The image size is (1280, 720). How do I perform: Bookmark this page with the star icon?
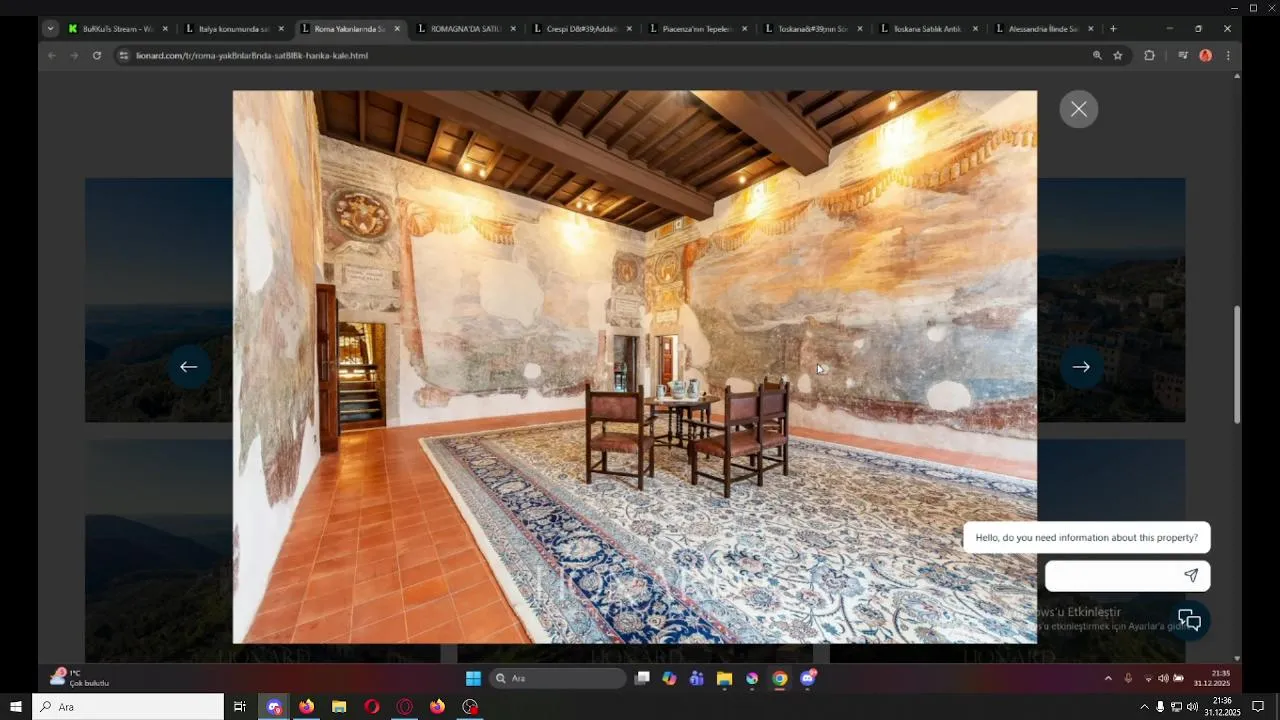coord(1118,56)
